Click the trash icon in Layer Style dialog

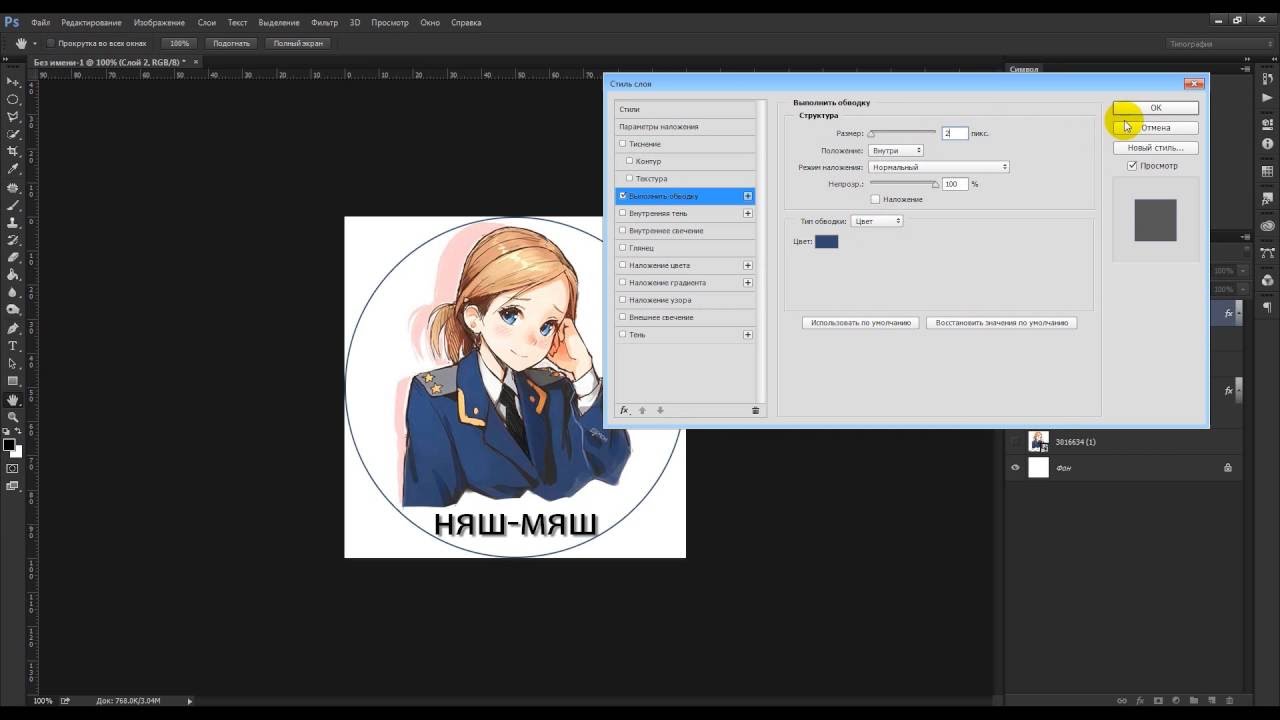755,410
